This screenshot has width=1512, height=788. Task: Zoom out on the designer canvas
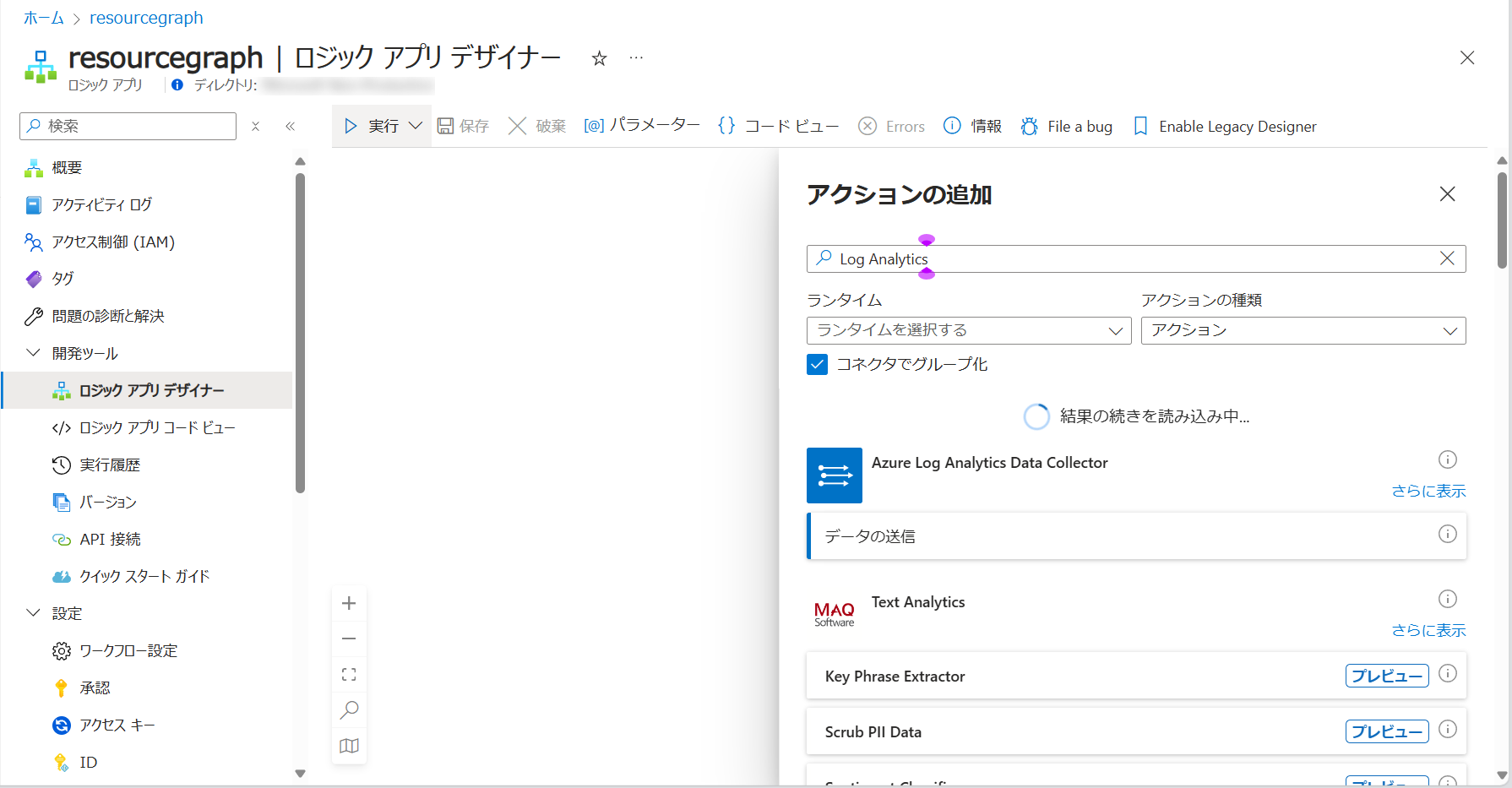point(349,639)
